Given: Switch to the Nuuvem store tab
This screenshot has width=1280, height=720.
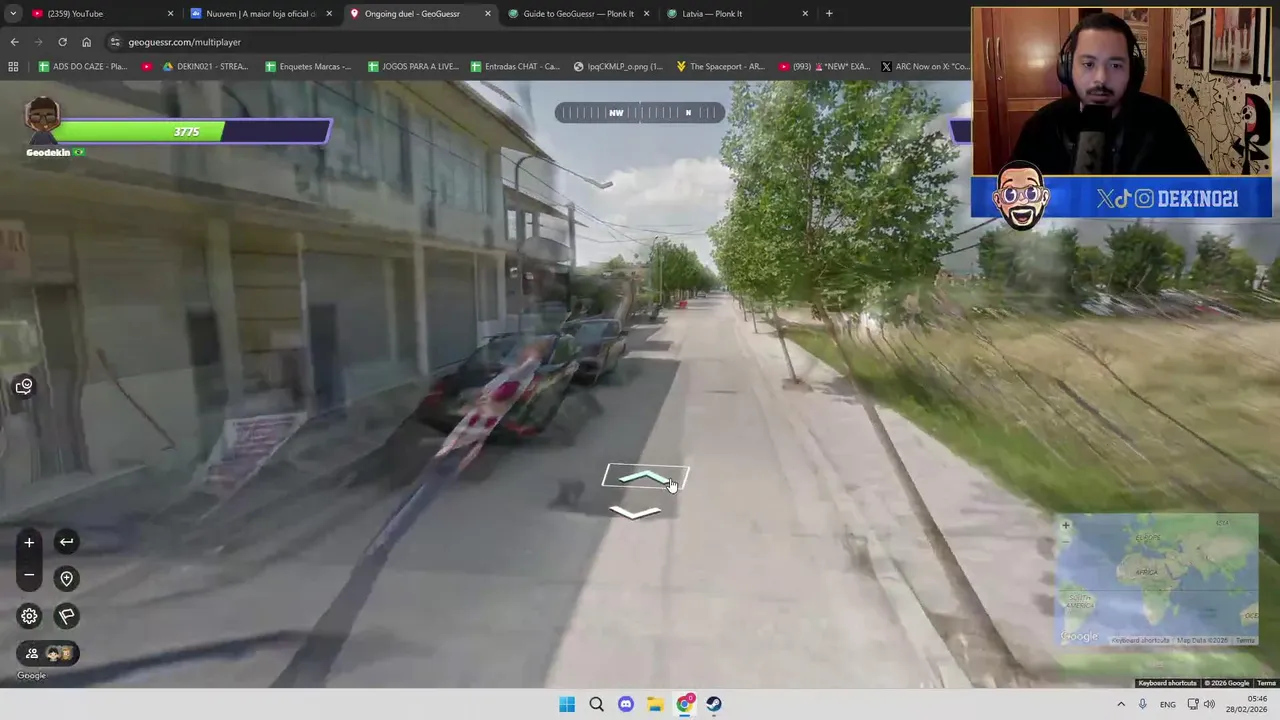Looking at the screenshot, I should (260, 14).
